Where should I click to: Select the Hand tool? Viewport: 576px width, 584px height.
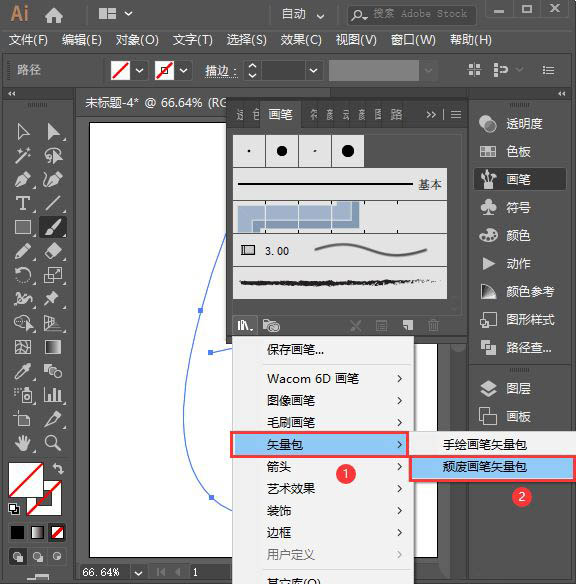click(x=23, y=443)
